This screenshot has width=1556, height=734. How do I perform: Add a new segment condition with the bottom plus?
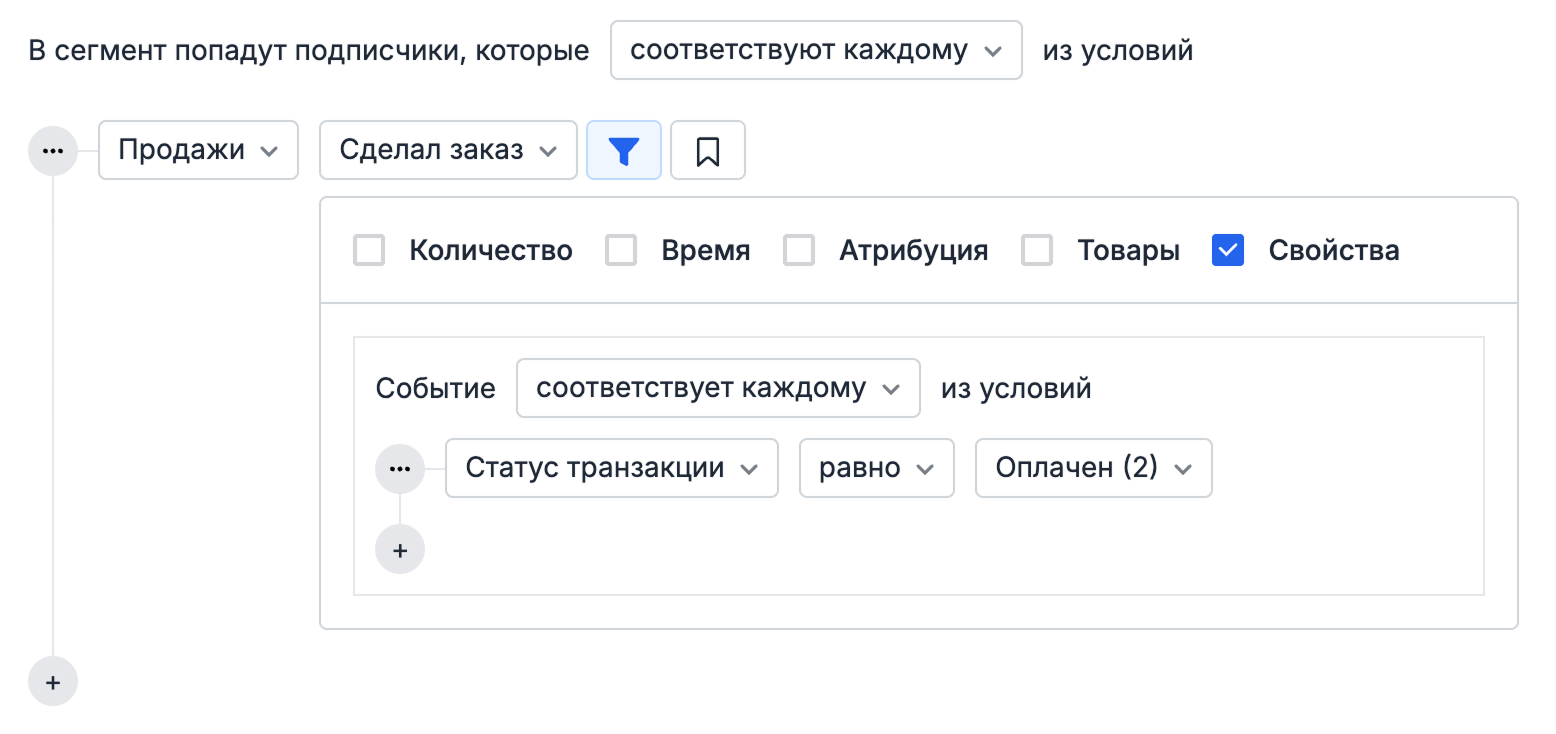click(52, 681)
